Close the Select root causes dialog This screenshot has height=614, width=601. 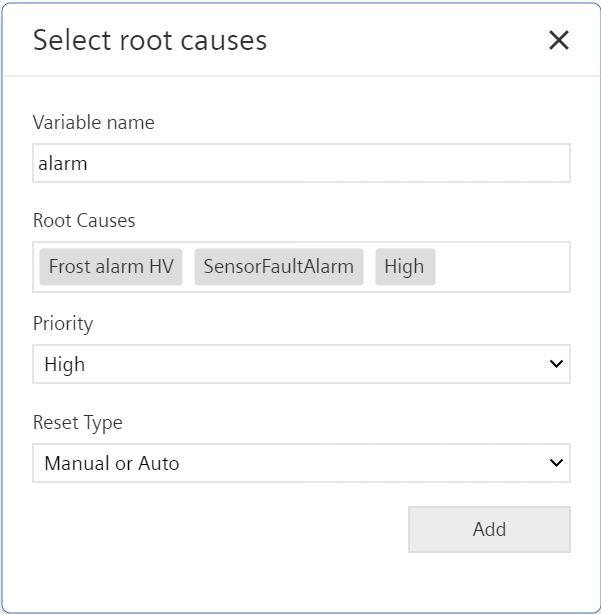559,40
